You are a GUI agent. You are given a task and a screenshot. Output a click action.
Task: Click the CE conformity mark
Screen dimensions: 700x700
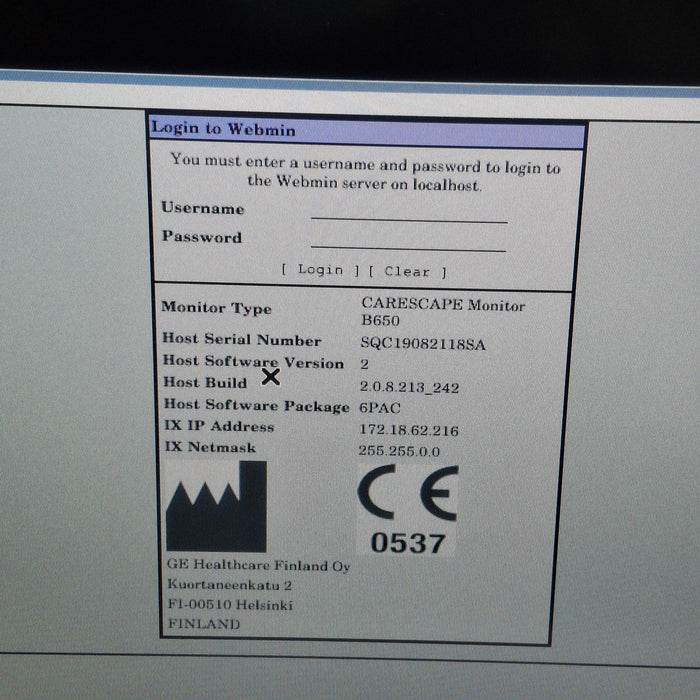407,494
